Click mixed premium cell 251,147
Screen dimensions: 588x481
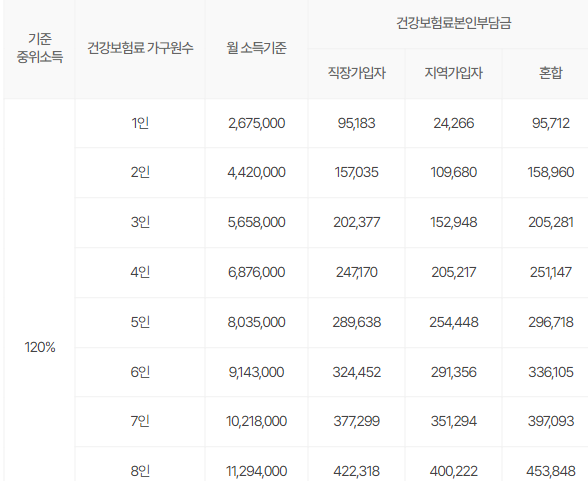(x=551, y=272)
